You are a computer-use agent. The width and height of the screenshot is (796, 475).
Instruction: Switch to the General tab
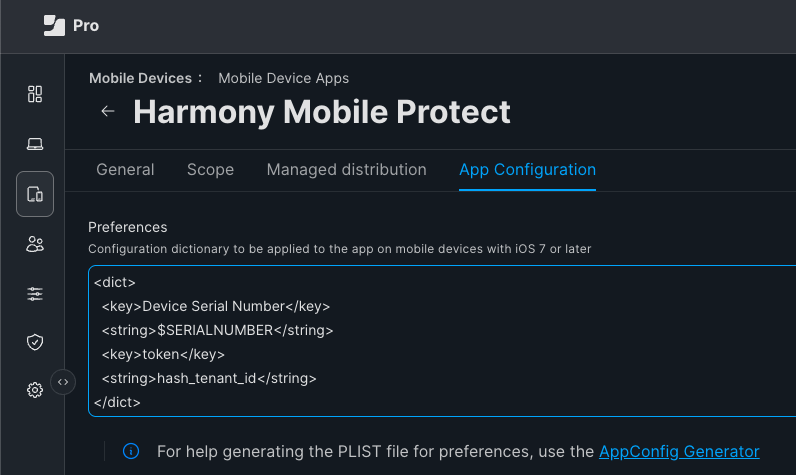click(125, 169)
